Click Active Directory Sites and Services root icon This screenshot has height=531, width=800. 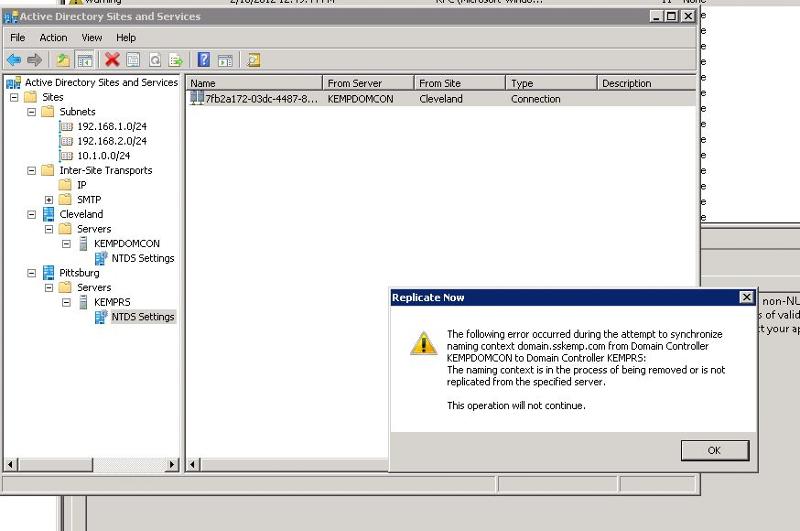coord(13,83)
